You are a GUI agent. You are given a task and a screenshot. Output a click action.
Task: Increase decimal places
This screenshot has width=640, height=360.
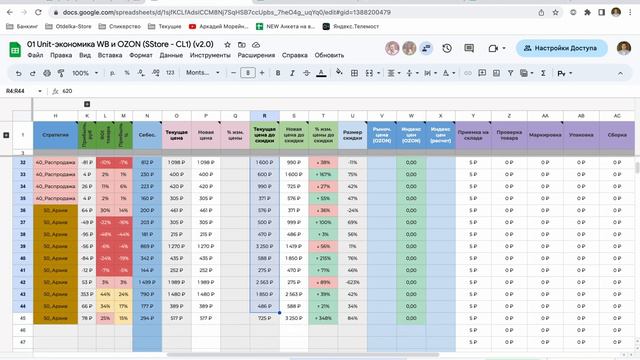click(156, 73)
